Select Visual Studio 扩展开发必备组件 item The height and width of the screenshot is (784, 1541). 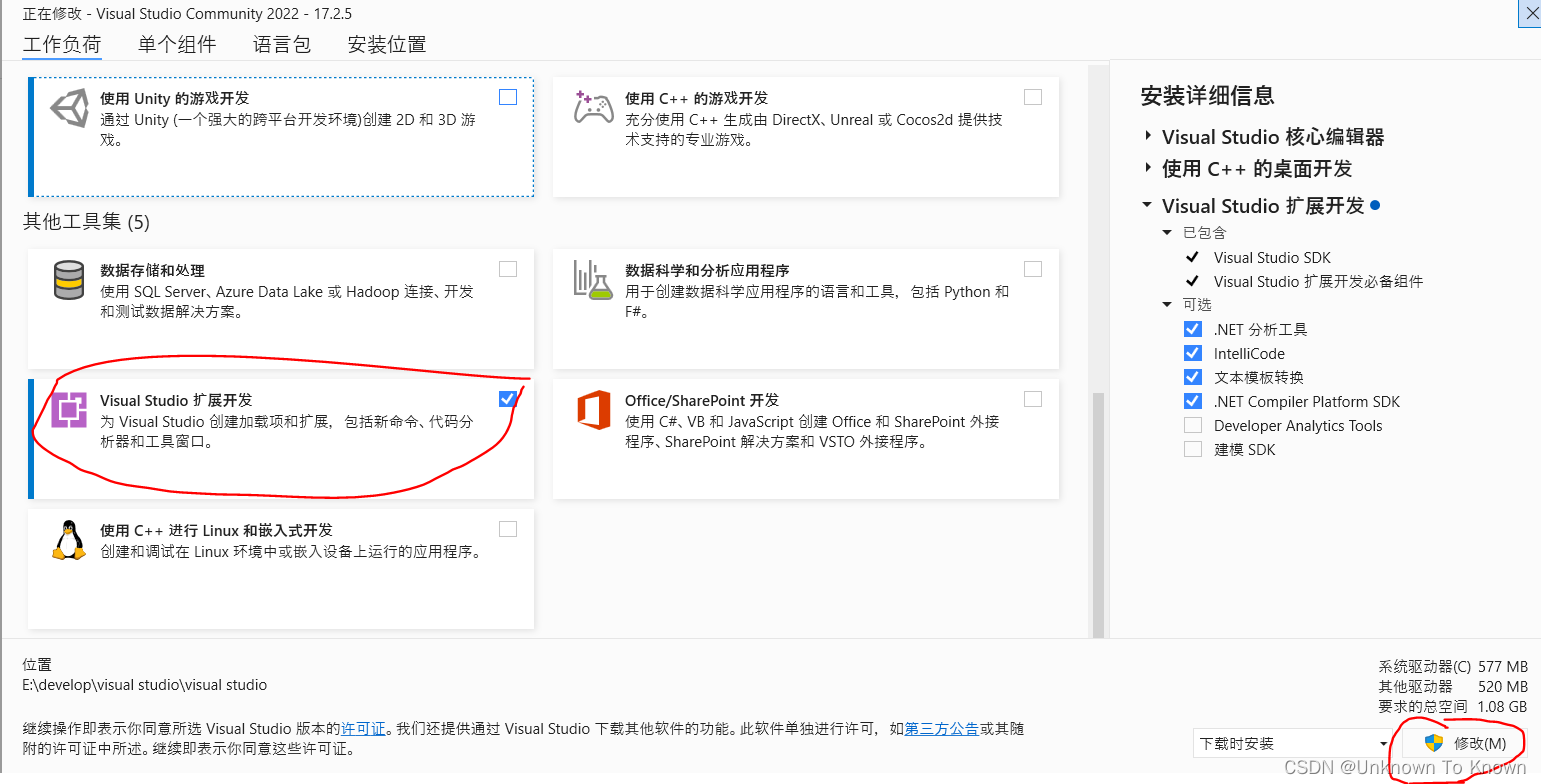pos(1318,281)
